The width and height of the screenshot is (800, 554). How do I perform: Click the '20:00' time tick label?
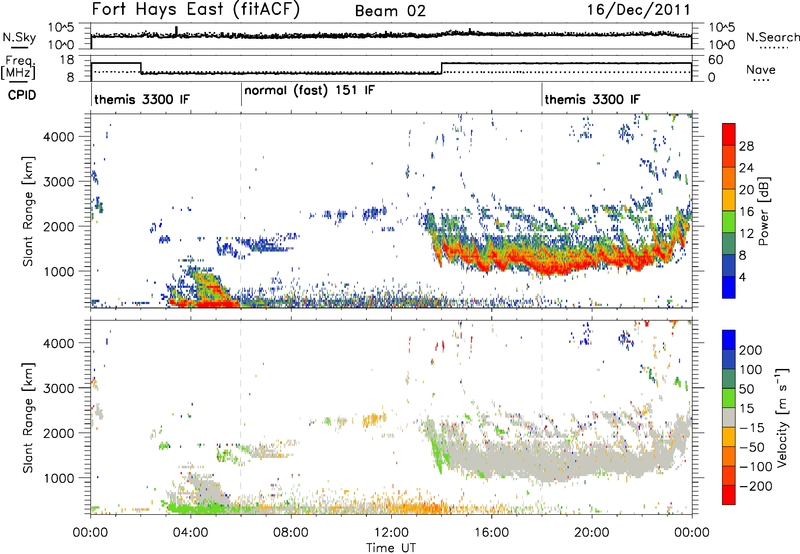[x=592, y=533]
